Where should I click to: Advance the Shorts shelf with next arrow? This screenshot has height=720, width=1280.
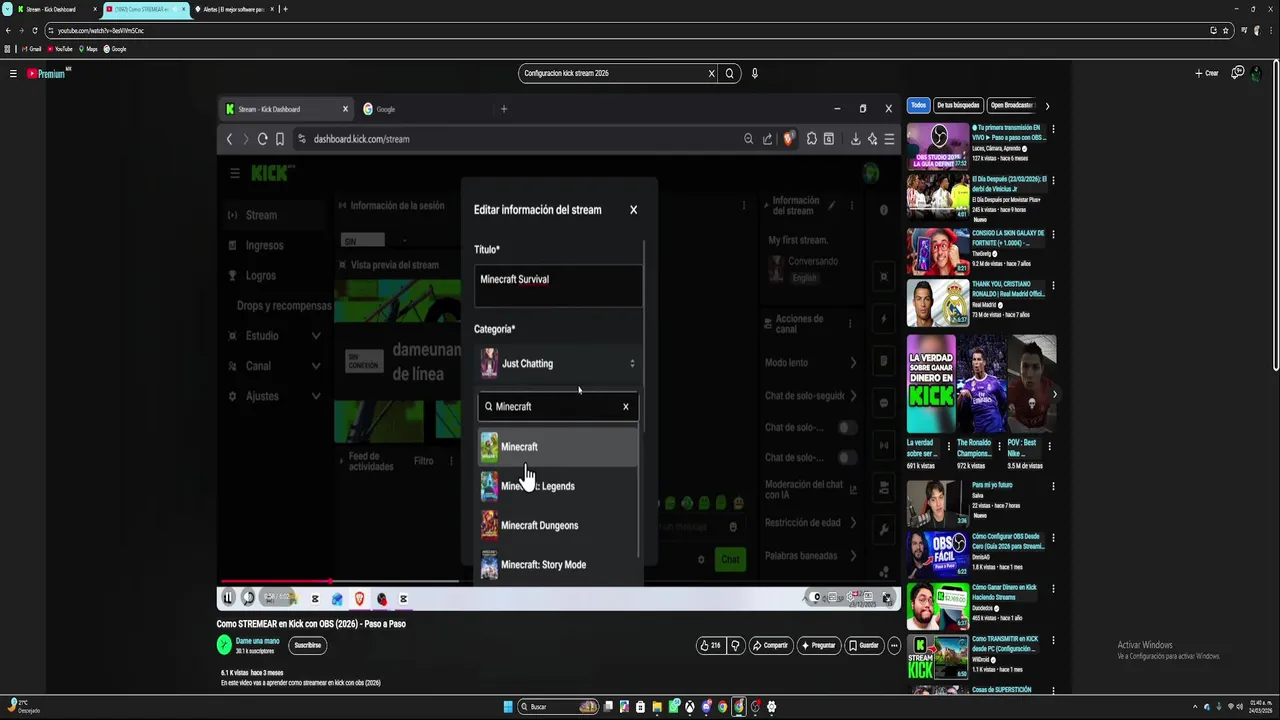click(x=1054, y=394)
